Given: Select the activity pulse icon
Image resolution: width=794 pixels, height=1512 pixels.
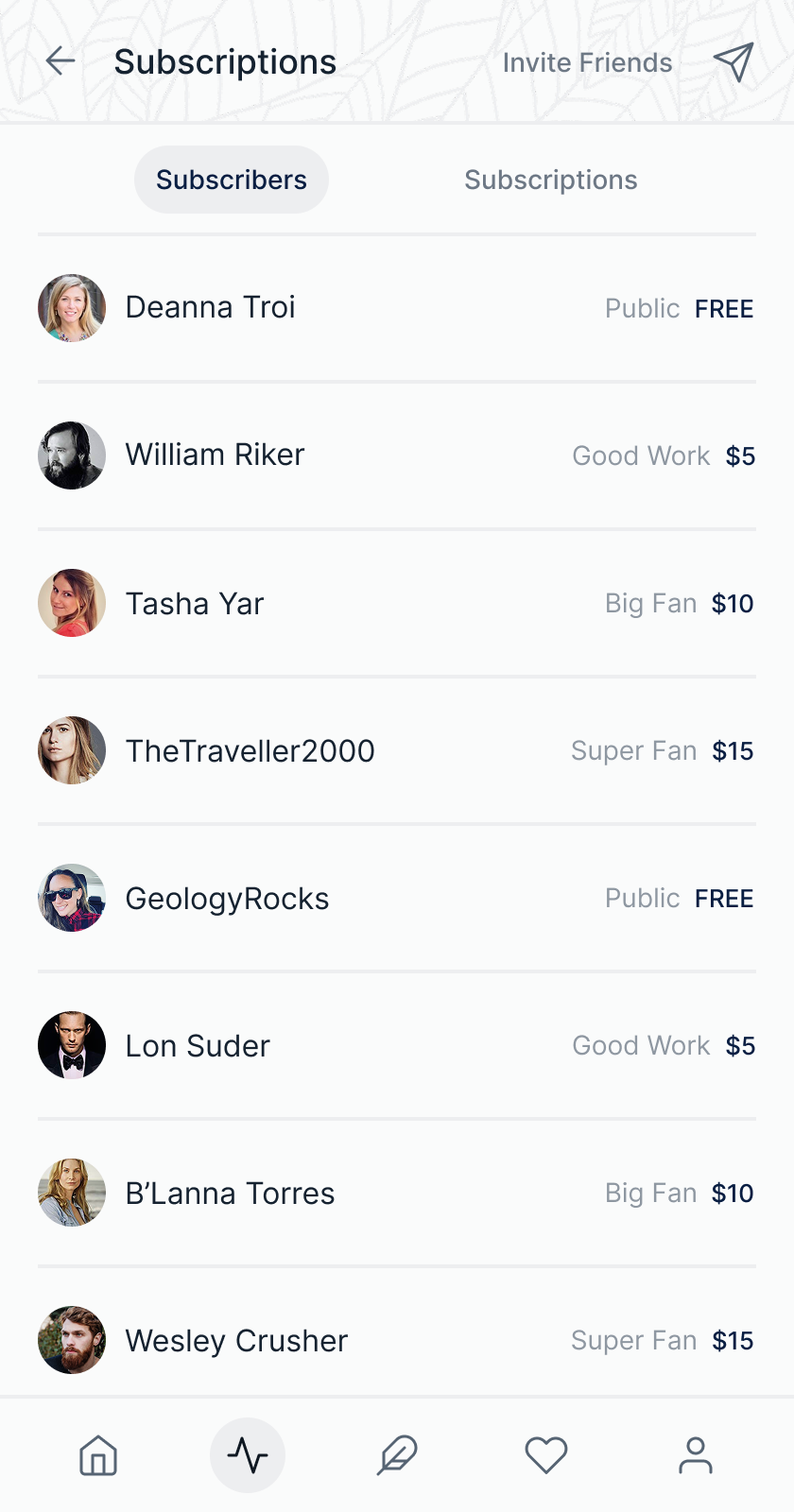Looking at the screenshot, I should click(248, 1455).
